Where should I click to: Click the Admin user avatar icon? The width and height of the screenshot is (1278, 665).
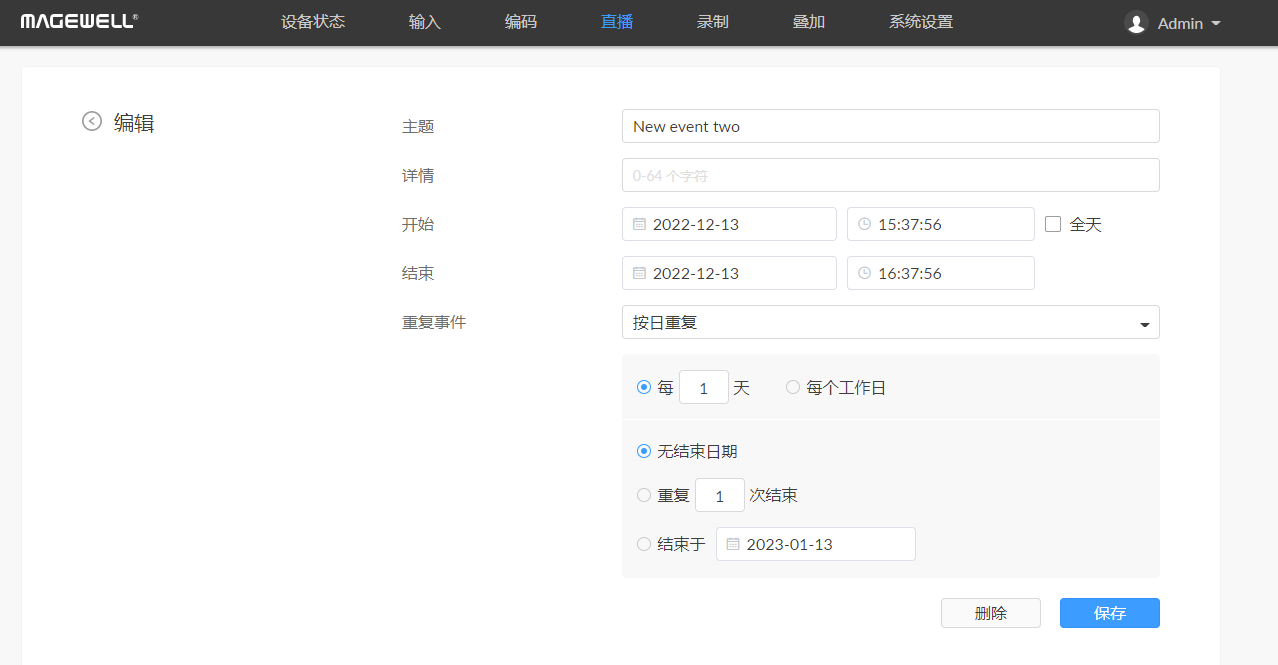point(1135,23)
